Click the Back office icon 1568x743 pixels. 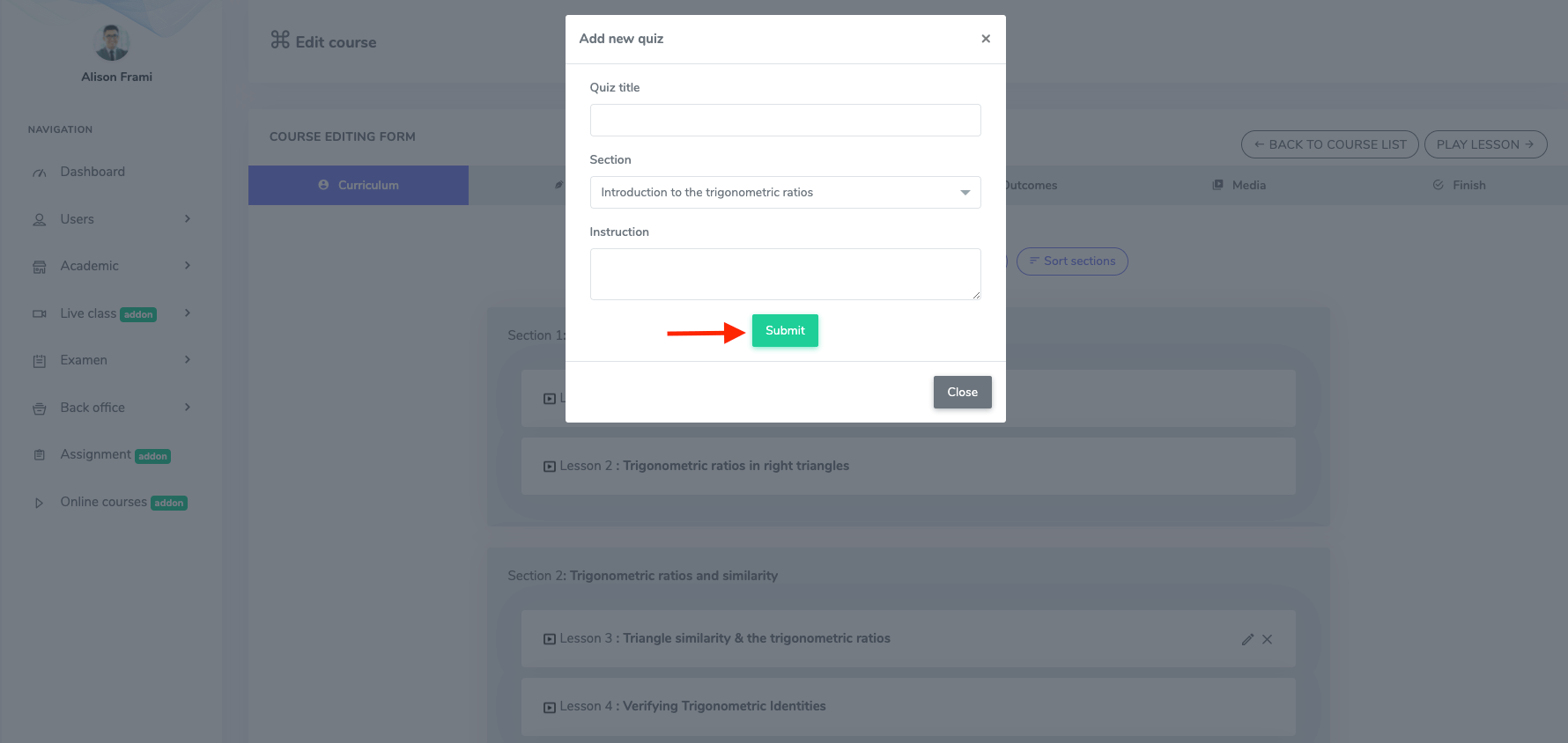point(40,407)
